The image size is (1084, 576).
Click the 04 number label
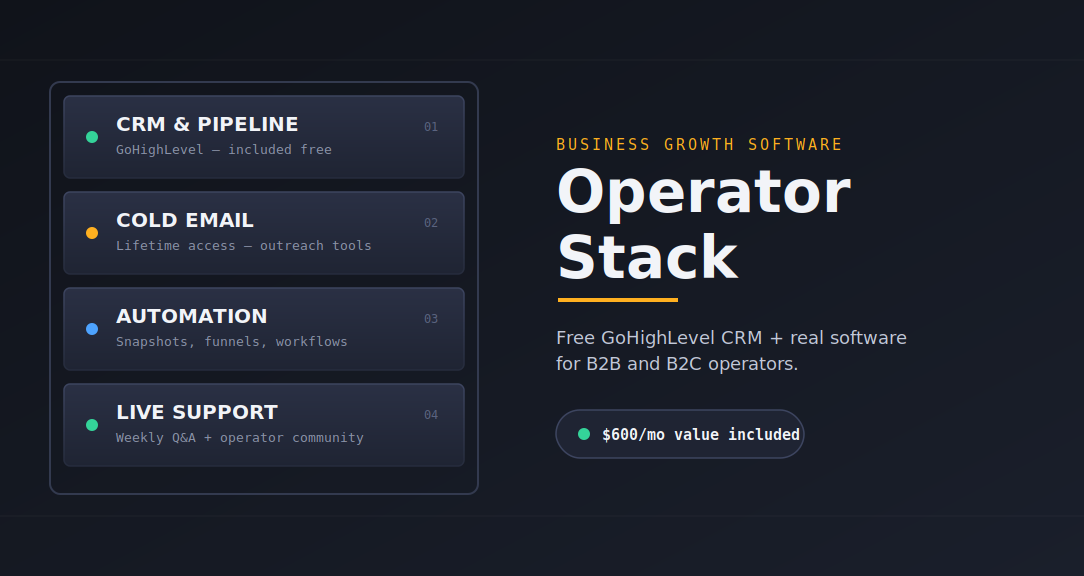(x=431, y=415)
